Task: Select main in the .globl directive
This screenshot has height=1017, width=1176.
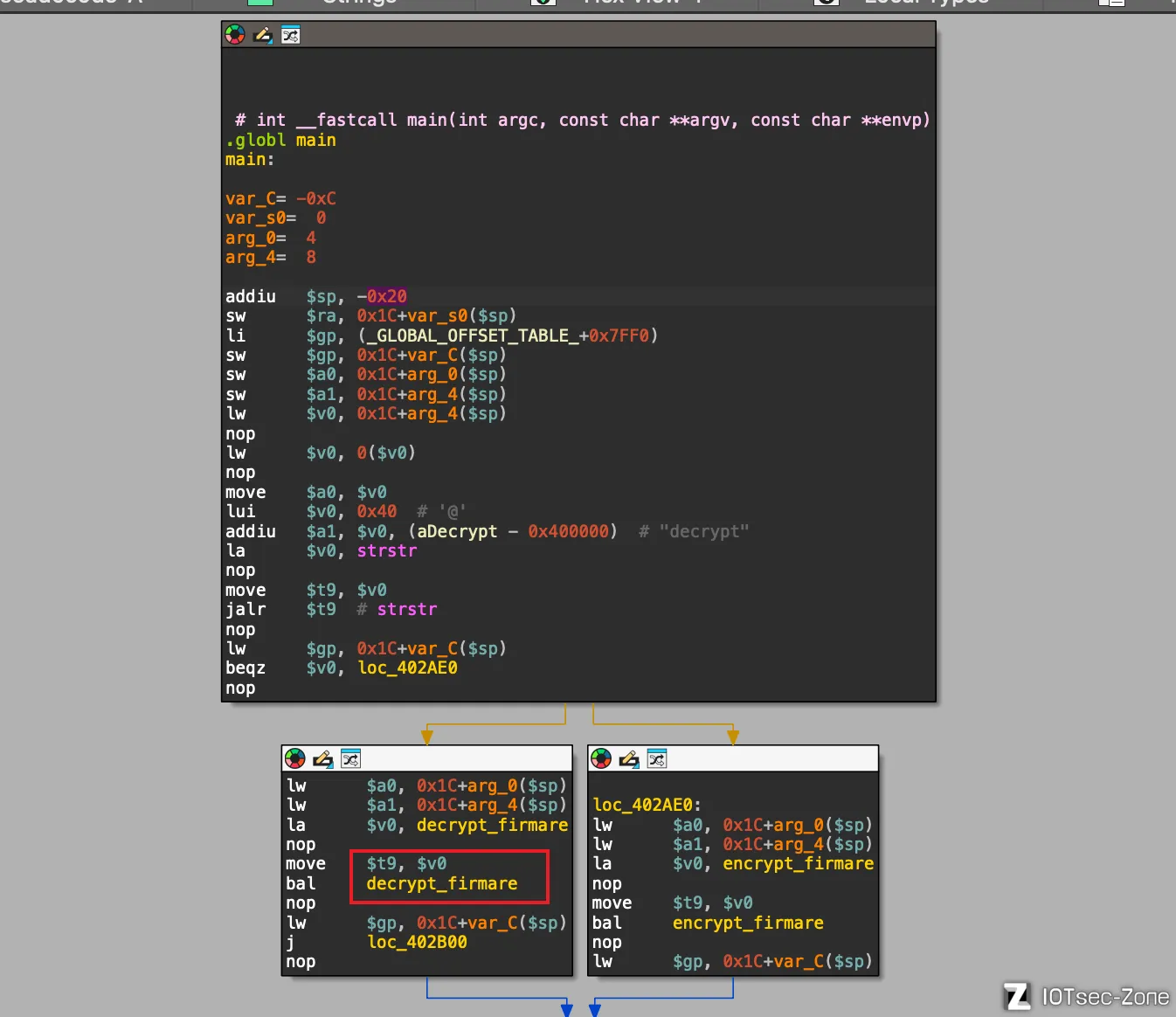Action: point(315,140)
